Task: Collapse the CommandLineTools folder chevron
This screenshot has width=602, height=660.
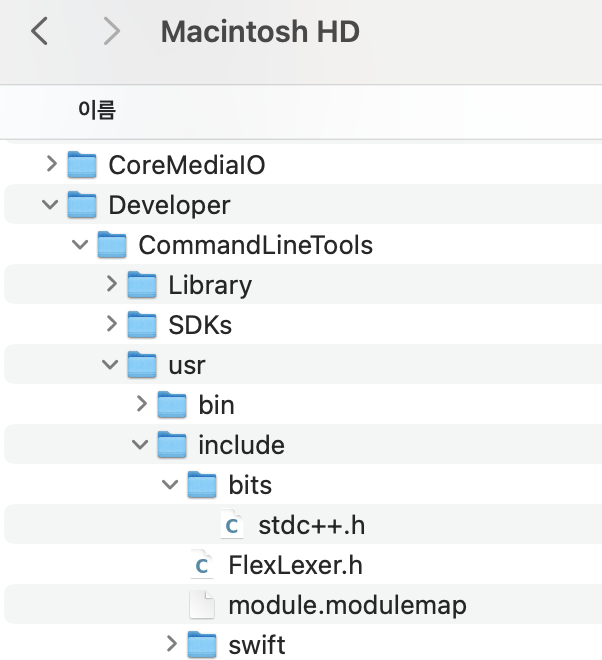Action: pyautogui.click(x=80, y=245)
